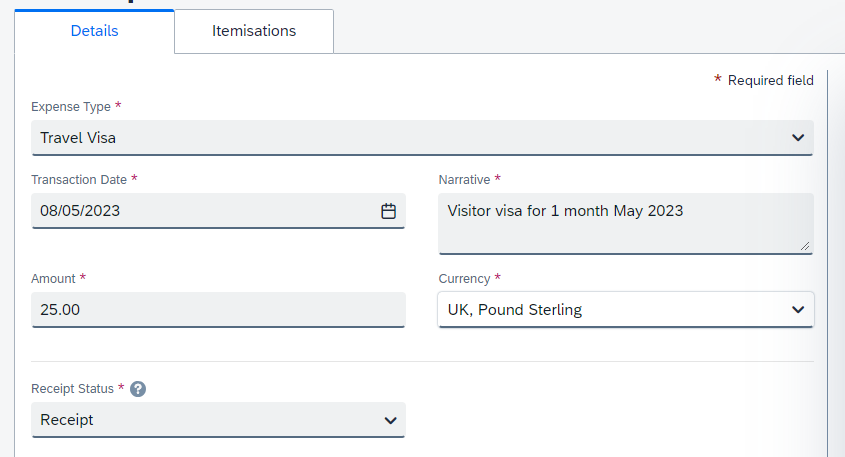Screen dimensions: 845x457
Task: Click the Transaction Date label
Action: 79,180
